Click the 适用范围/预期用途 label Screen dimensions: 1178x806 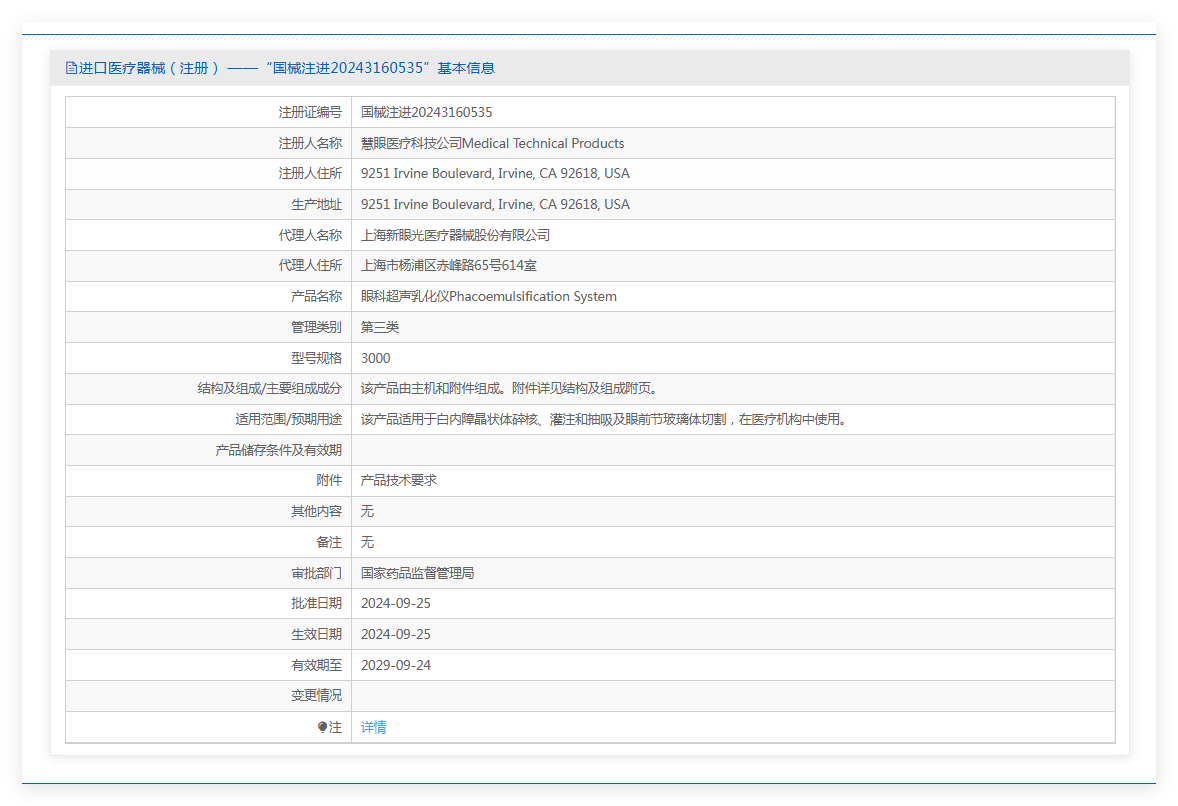[x=288, y=419]
